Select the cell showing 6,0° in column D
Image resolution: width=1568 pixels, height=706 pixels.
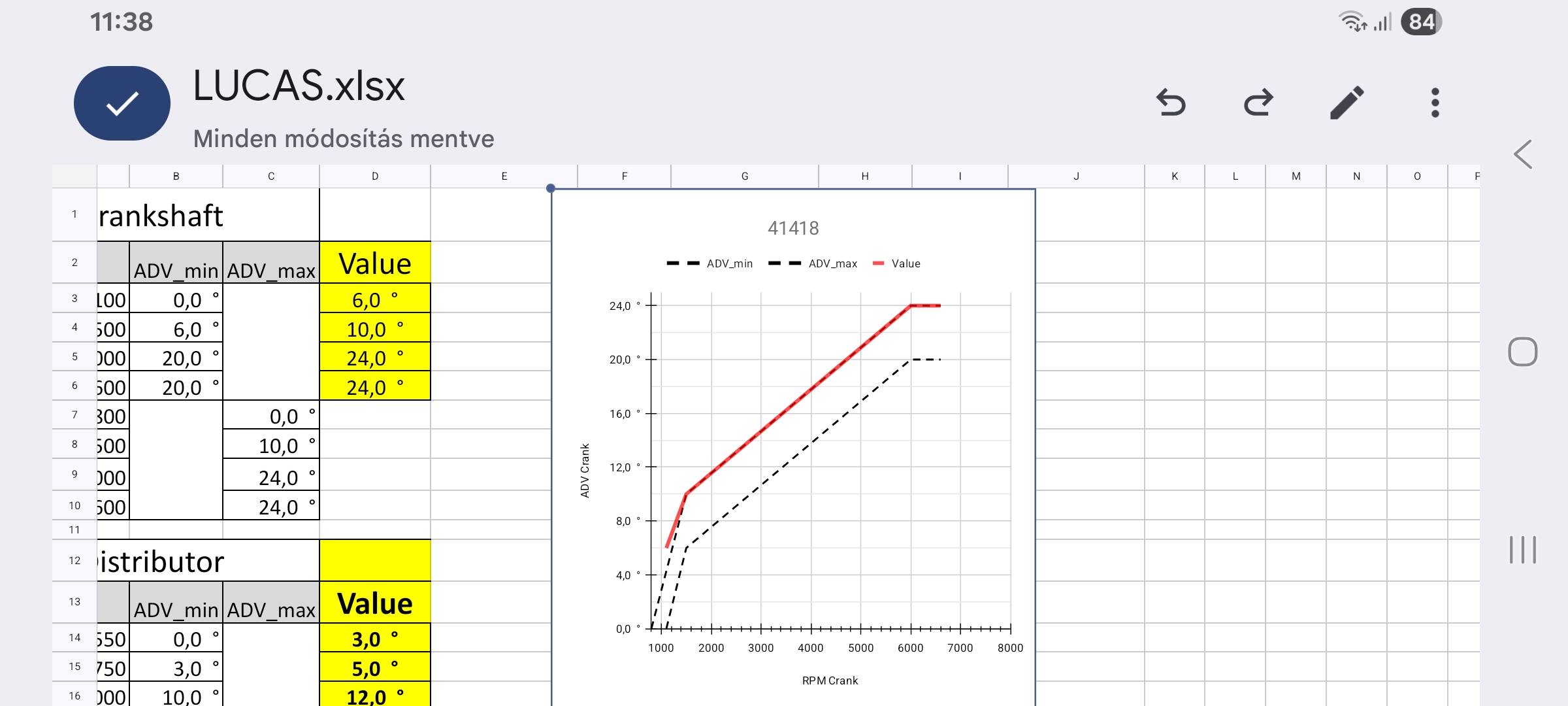[375, 299]
